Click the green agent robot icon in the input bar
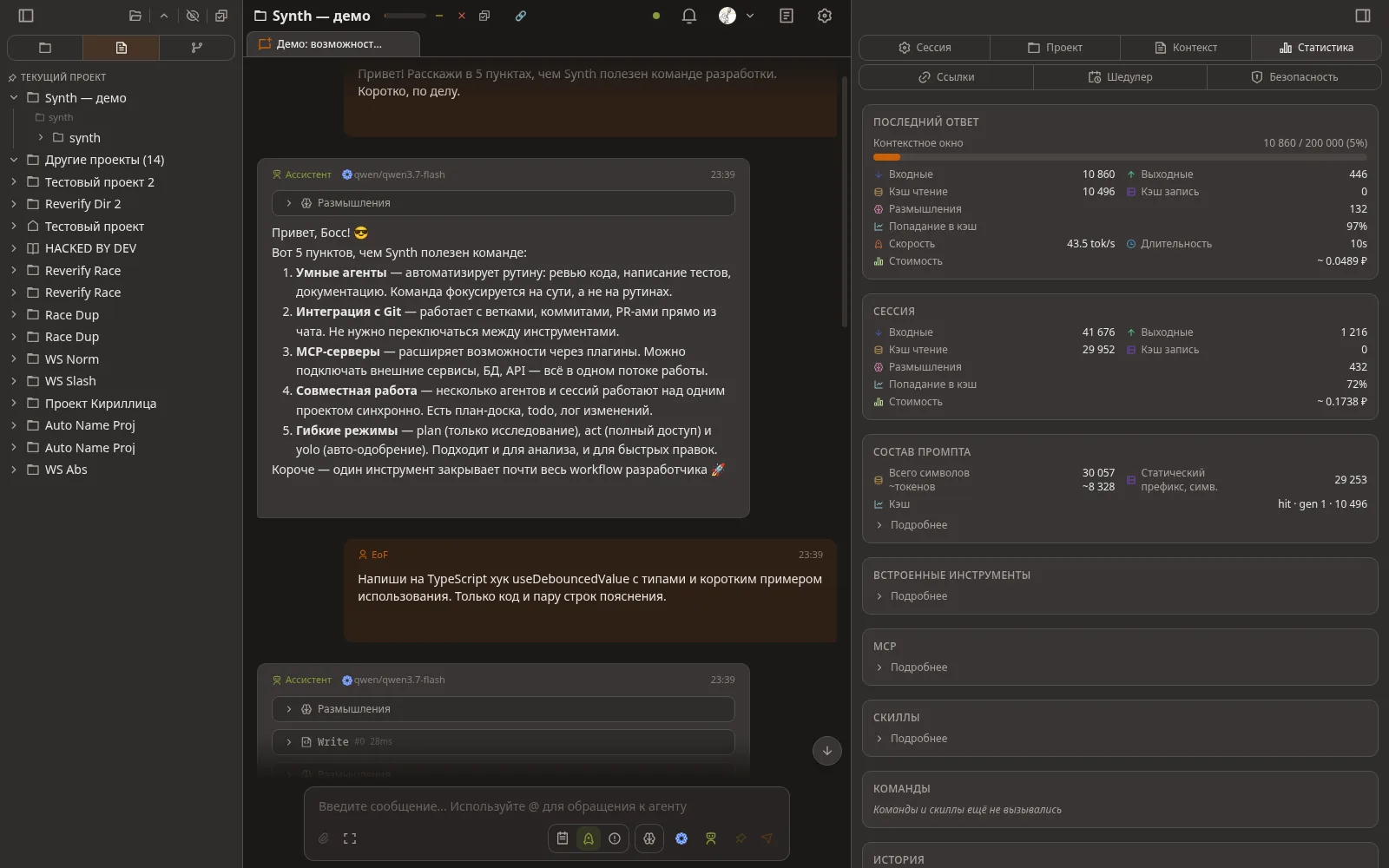The width and height of the screenshot is (1389, 868). click(711, 838)
